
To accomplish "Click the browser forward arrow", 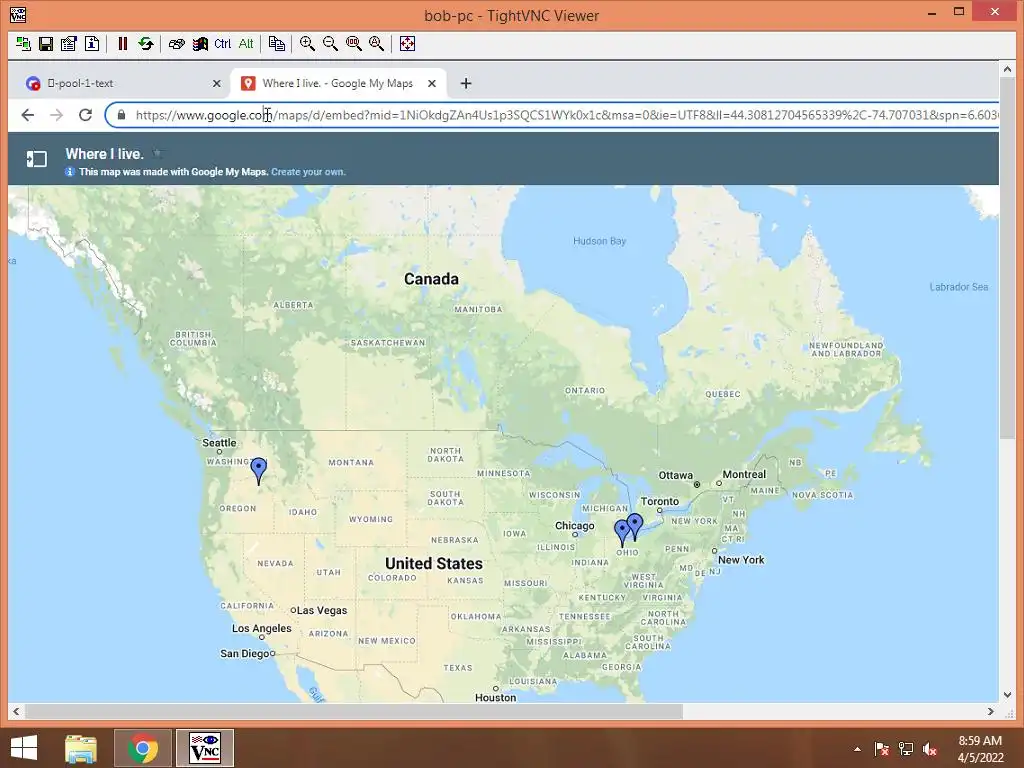I will coord(57,115).
